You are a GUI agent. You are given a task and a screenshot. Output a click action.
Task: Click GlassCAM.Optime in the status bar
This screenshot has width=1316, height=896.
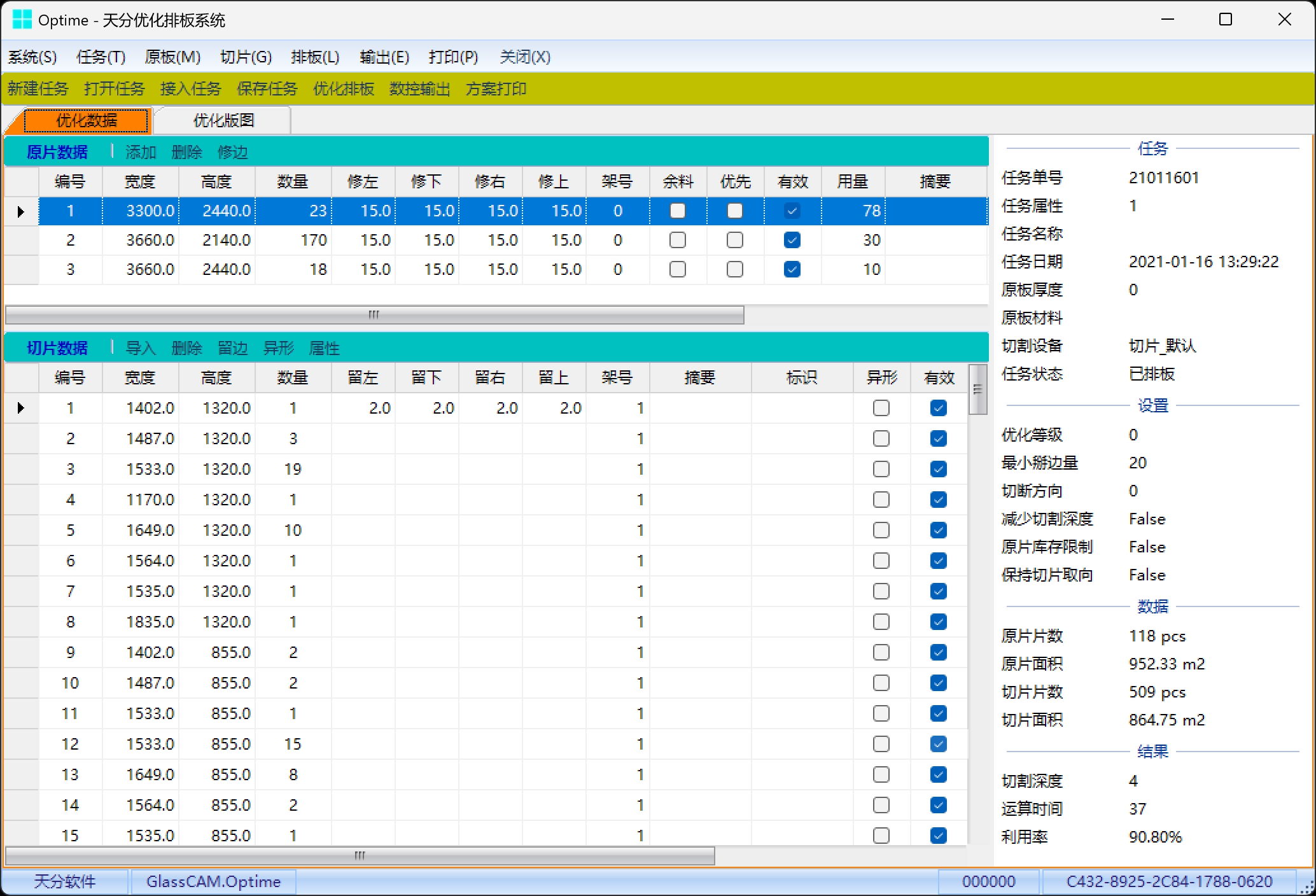click(213, 881)
